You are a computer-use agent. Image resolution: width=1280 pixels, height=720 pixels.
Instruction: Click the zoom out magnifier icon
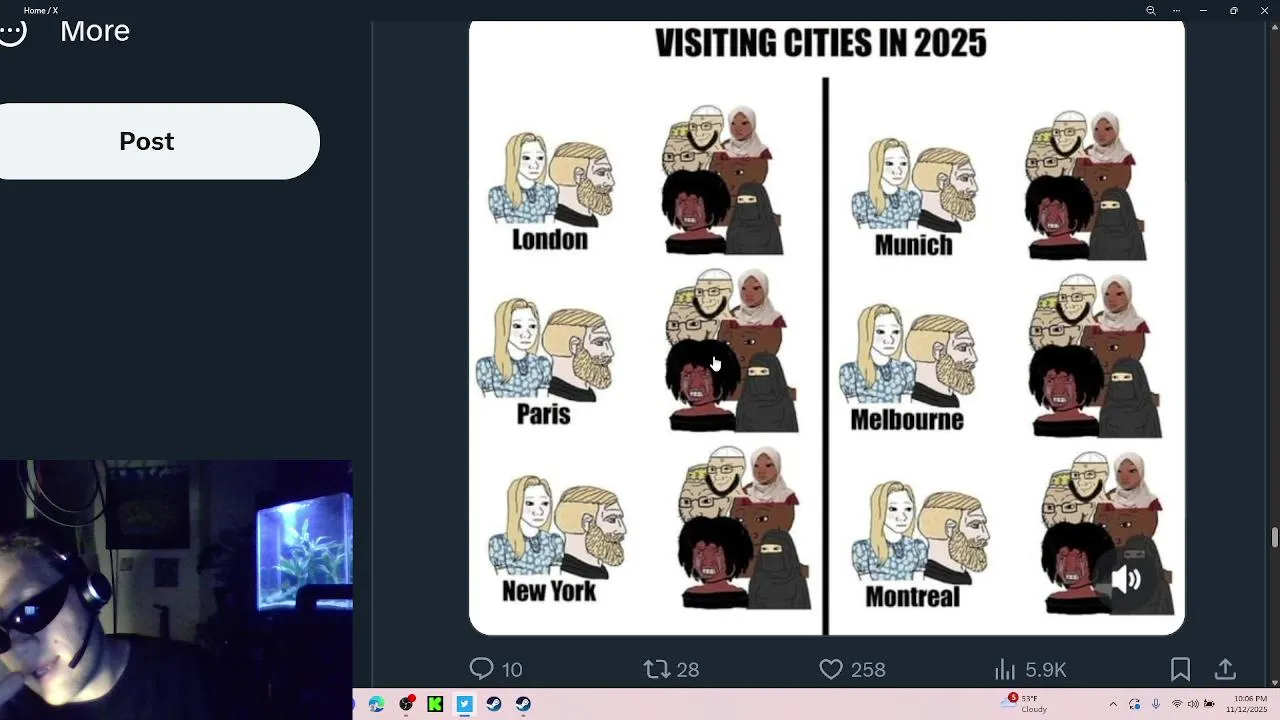[1150, 10]
